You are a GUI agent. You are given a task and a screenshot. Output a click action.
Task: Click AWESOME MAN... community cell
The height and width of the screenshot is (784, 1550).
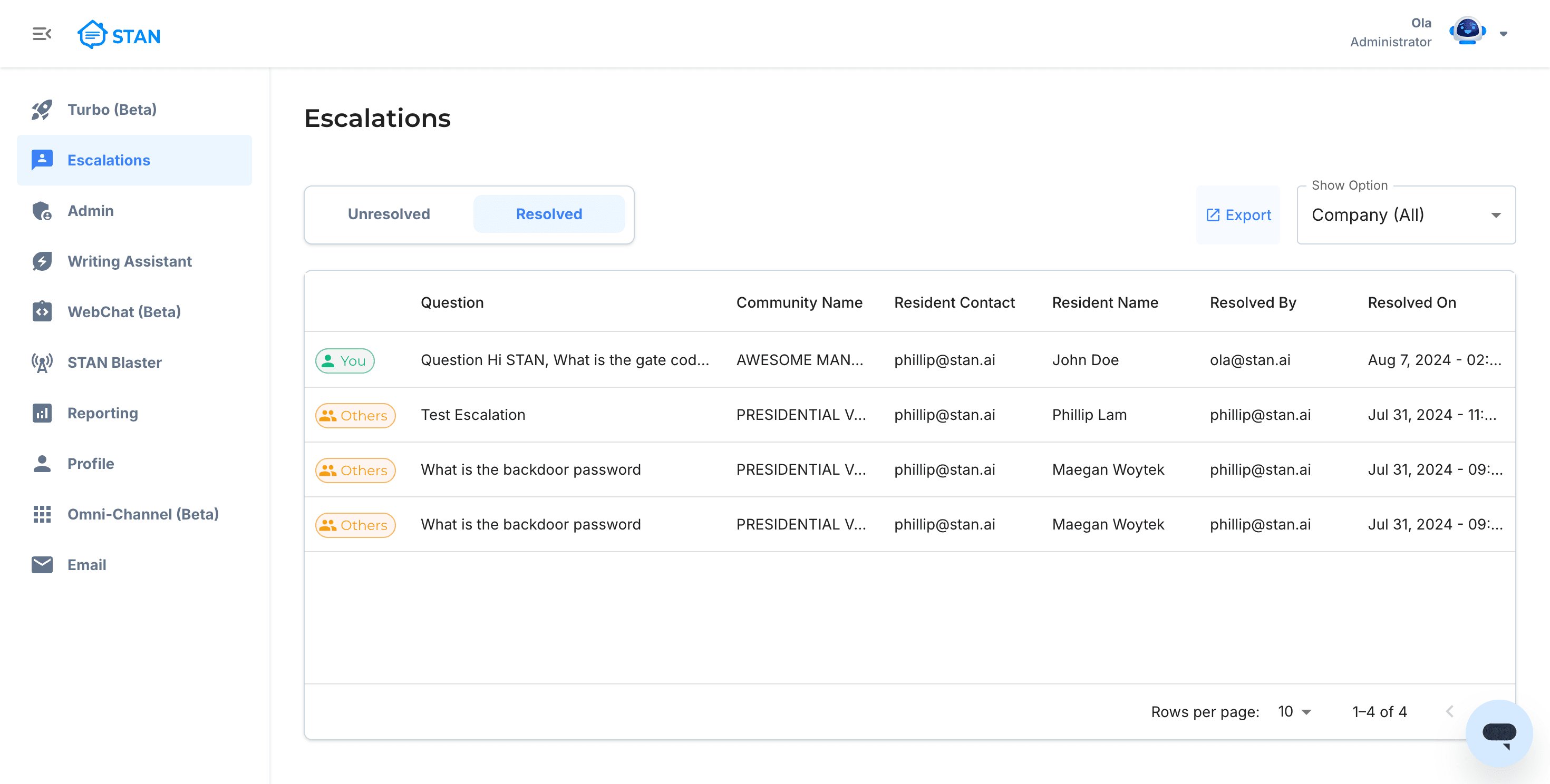coord(800,359)
